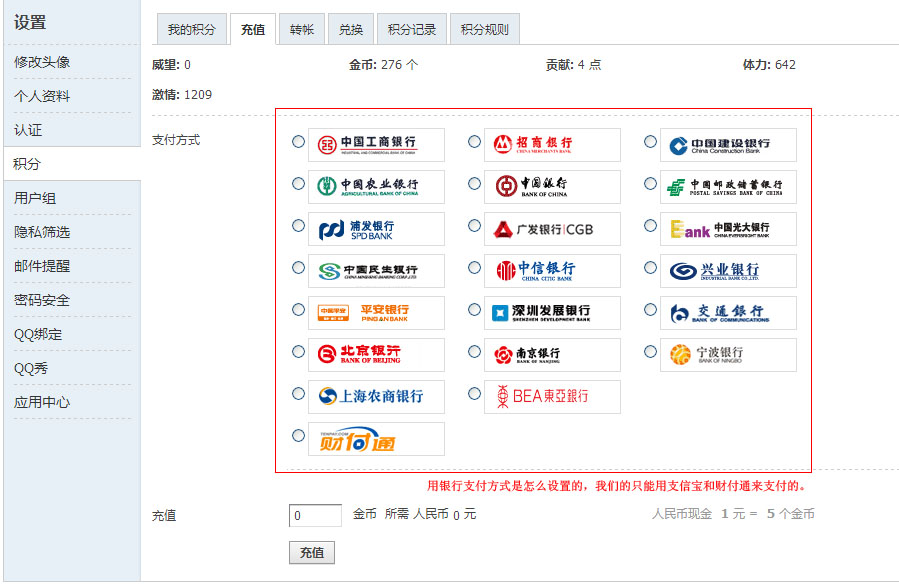Screen dimensions: 899x586
Task: Click the 充值 submit button
Action: [x=312, y=553]
